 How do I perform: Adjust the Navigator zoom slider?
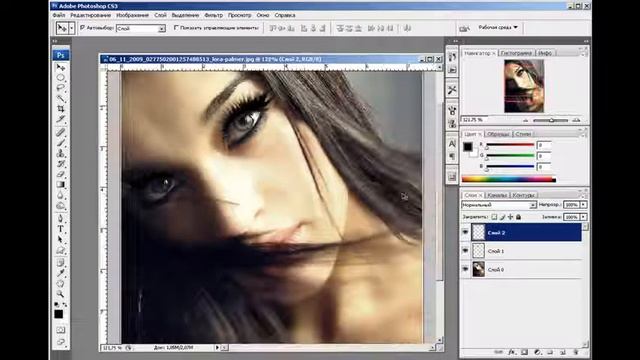(x=551, y=120)
